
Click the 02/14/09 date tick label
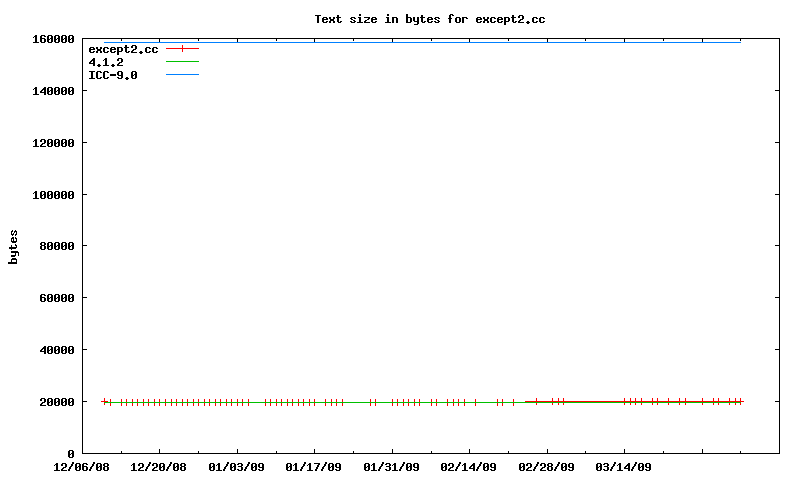(469, 467)
